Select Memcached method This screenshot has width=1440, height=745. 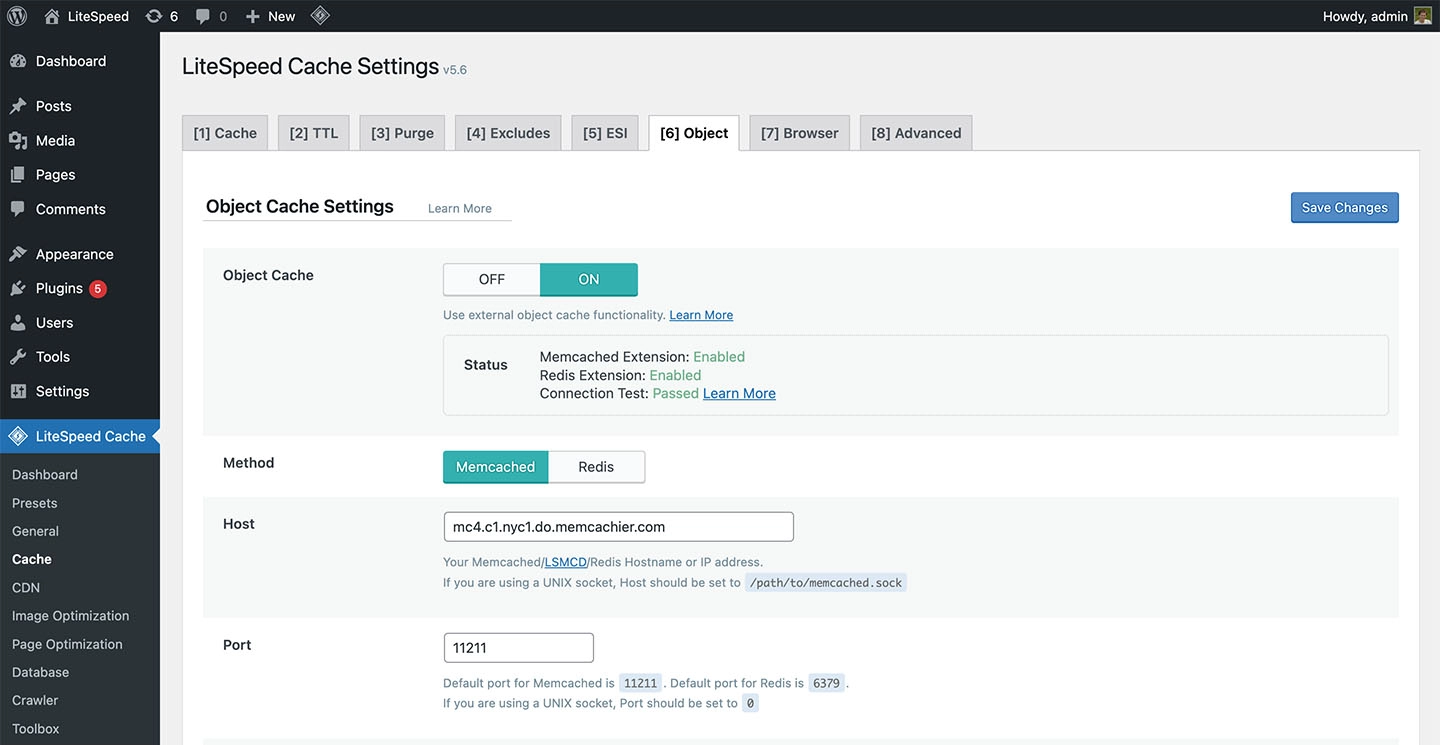pos(495,467)
